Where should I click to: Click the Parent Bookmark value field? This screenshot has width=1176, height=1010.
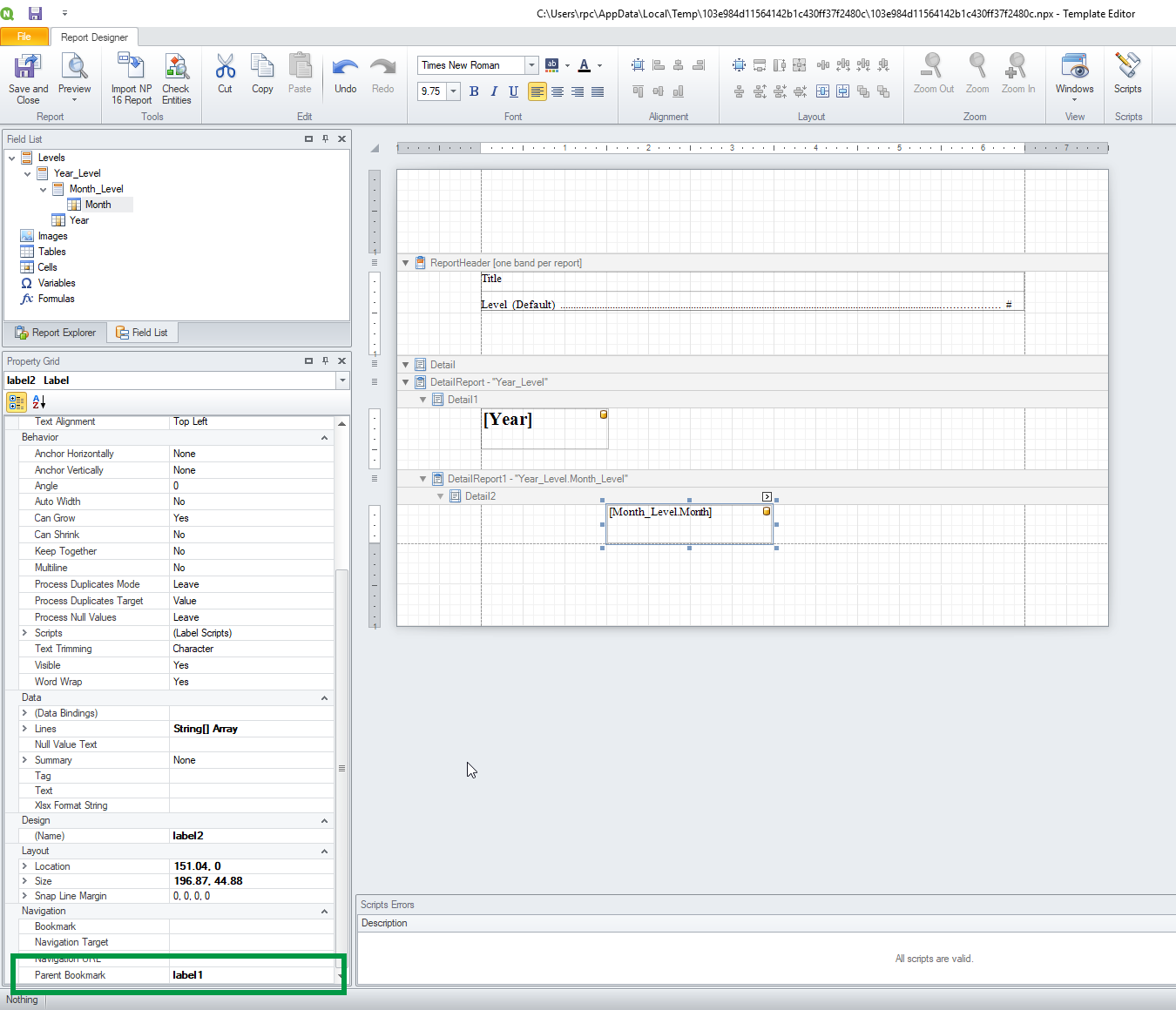252,975
